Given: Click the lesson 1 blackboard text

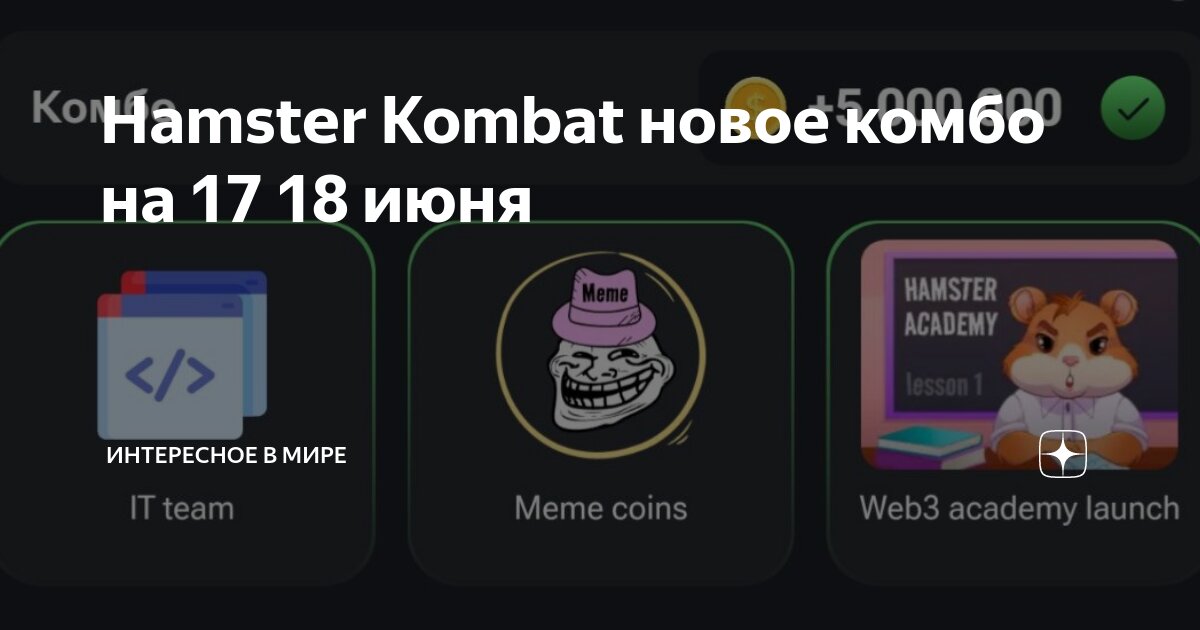Looking at the screenshot, I should pyautogui.click(x=945, y=384).
